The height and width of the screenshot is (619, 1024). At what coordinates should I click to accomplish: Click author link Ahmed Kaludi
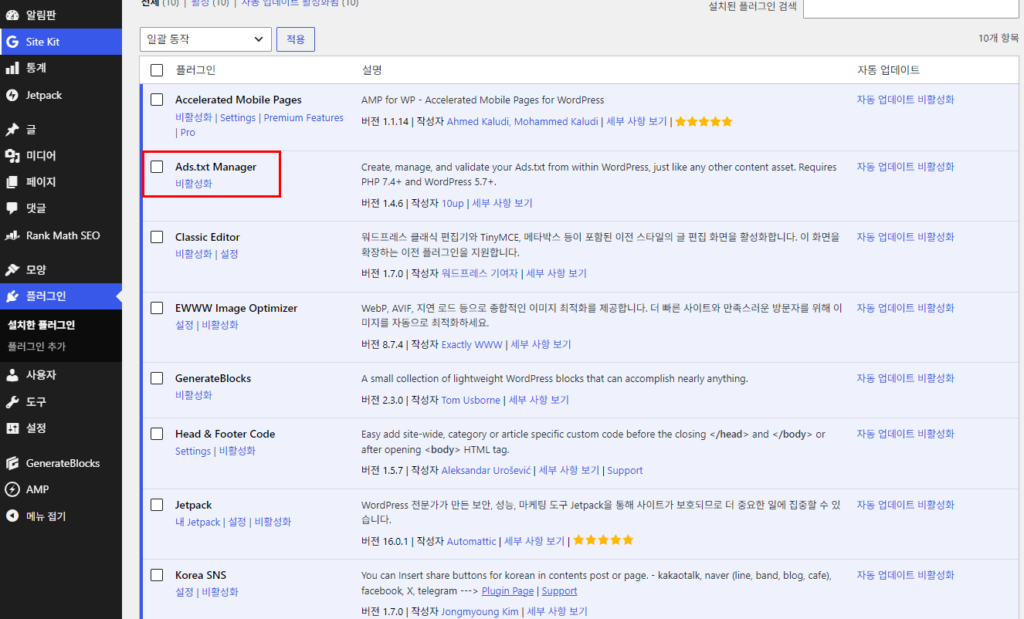tap(477, 121)
